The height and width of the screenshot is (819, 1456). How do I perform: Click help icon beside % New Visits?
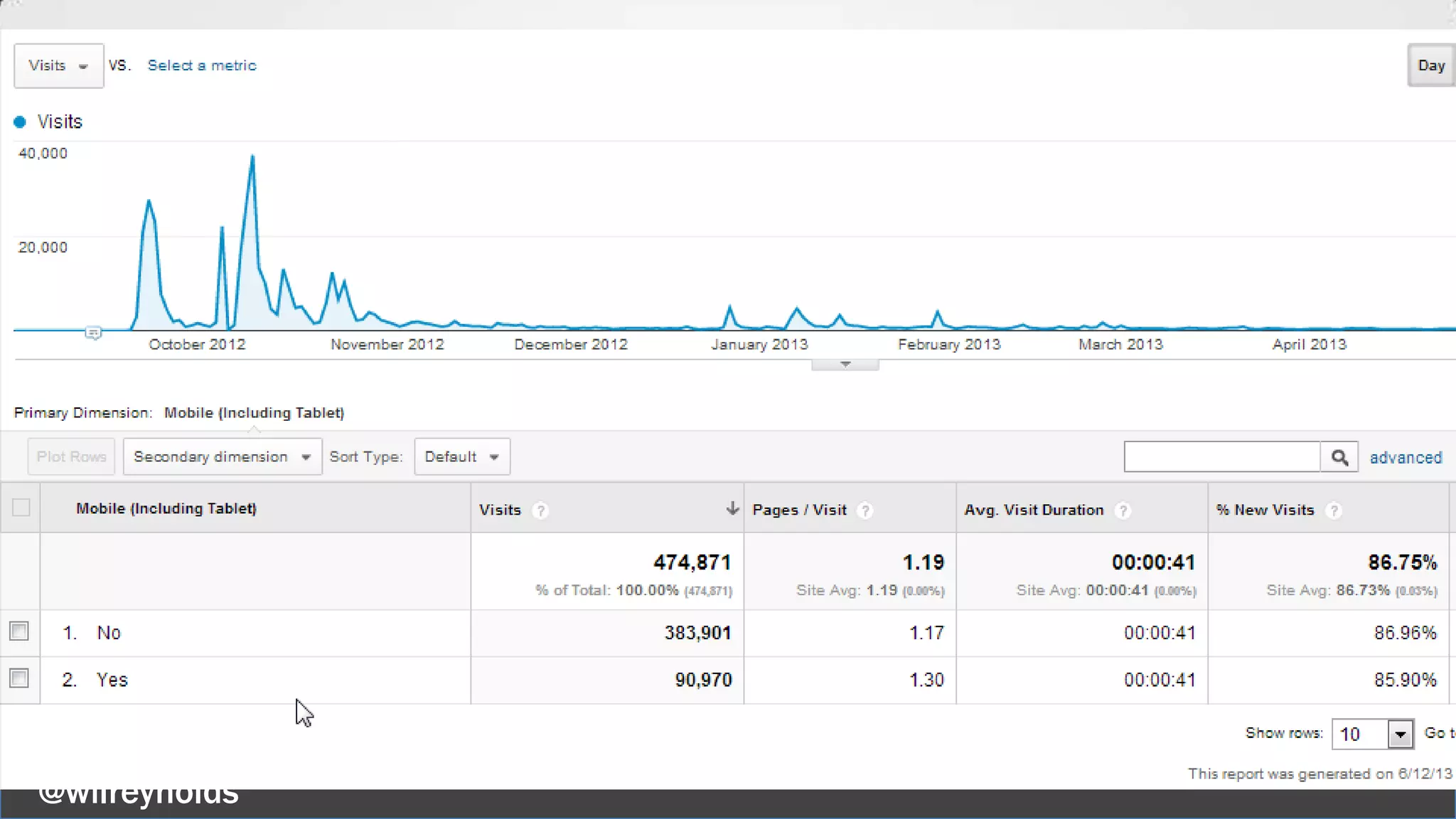(x=1334, y=510)
